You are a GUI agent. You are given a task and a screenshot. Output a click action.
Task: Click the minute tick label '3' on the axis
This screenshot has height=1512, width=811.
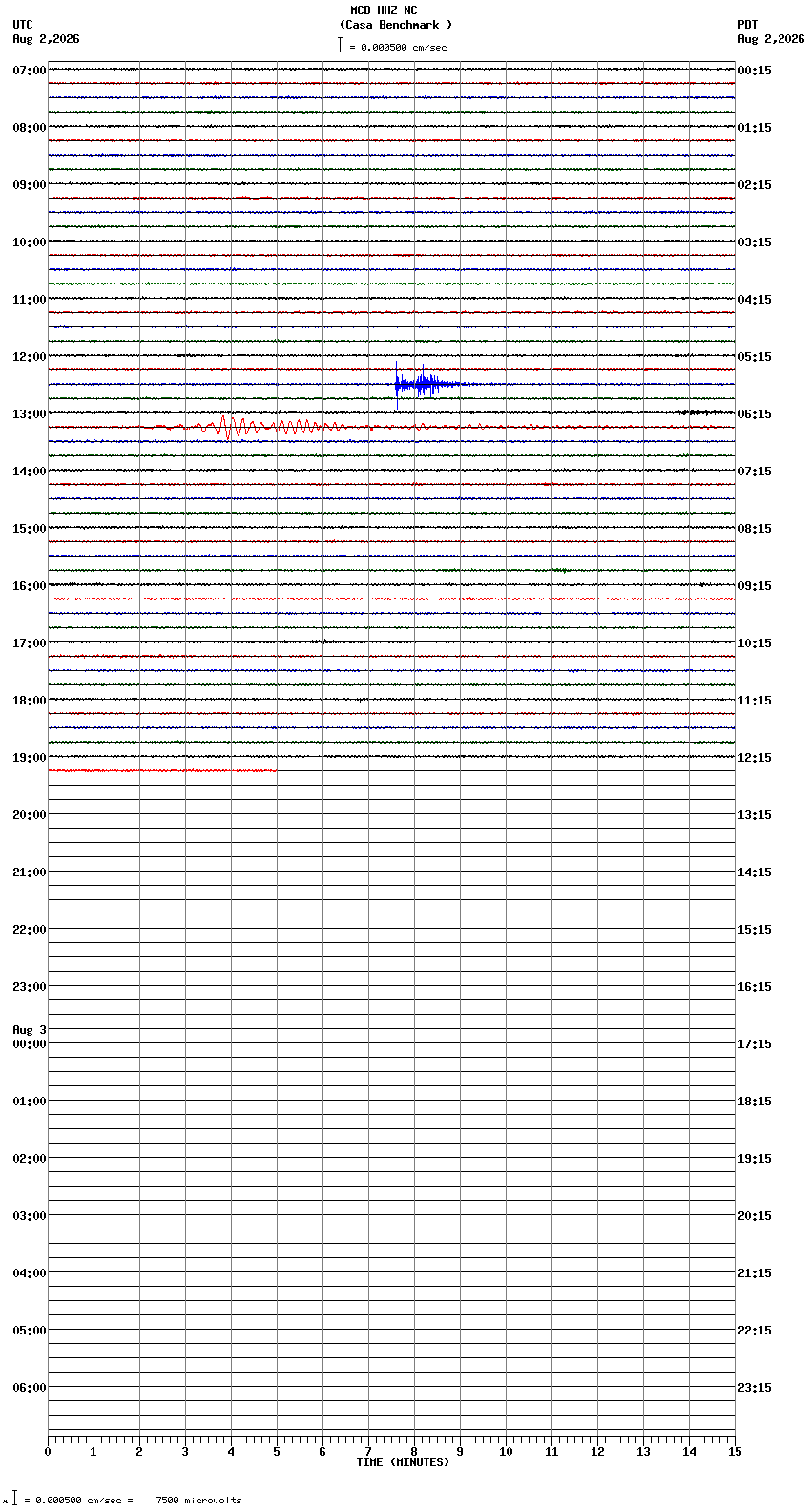click(x=185, y=1452)
